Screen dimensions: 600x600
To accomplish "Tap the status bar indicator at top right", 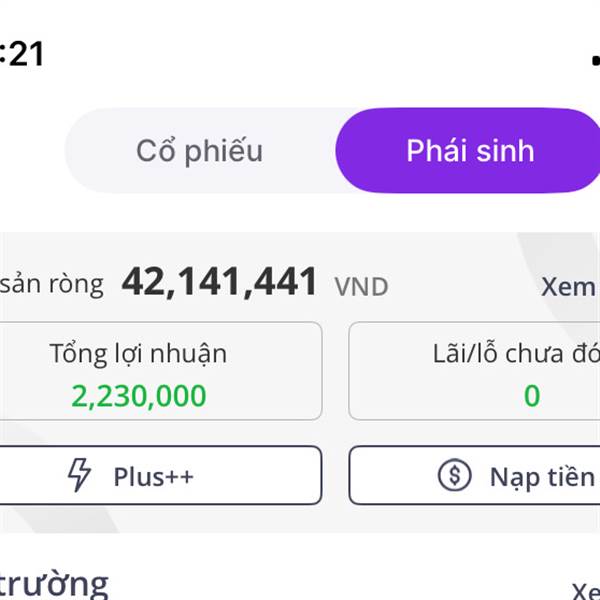I will [x=595, y=60].
